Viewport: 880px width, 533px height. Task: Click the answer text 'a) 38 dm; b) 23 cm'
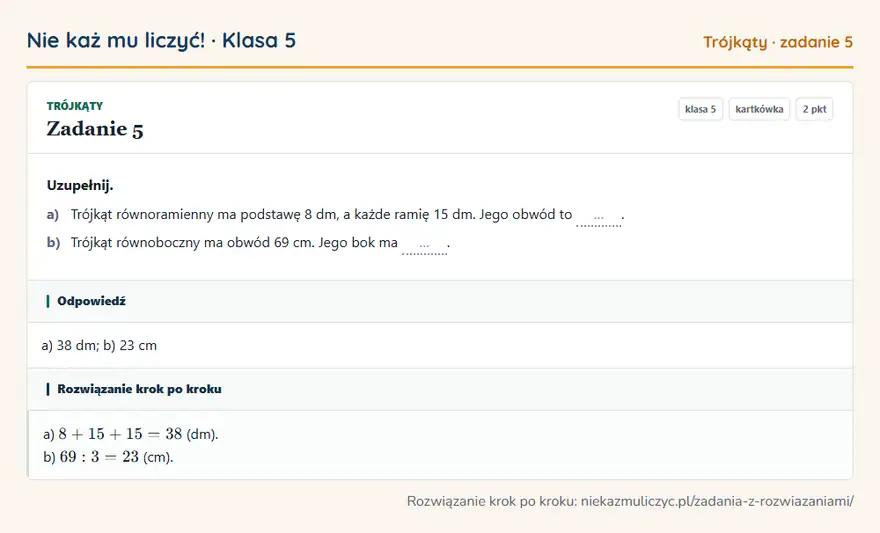pyautogui.click(x=99, y=346)
